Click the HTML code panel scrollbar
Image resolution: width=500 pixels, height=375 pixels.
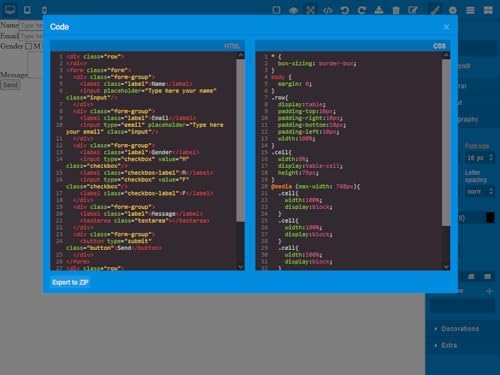[240, 140]
